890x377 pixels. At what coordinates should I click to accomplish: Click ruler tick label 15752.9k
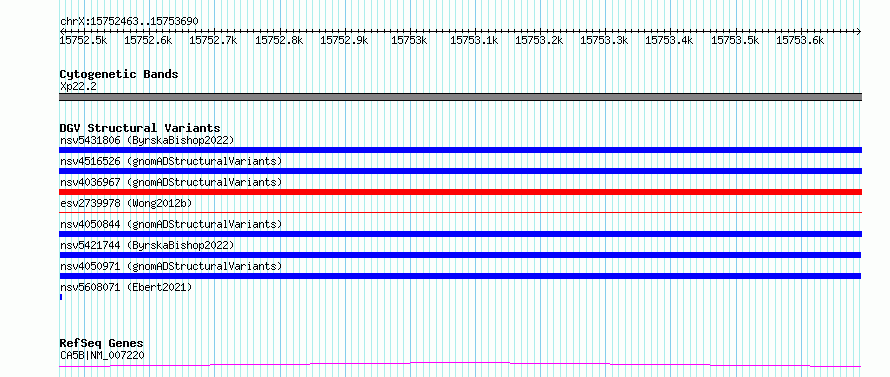(x=345, y=40)
